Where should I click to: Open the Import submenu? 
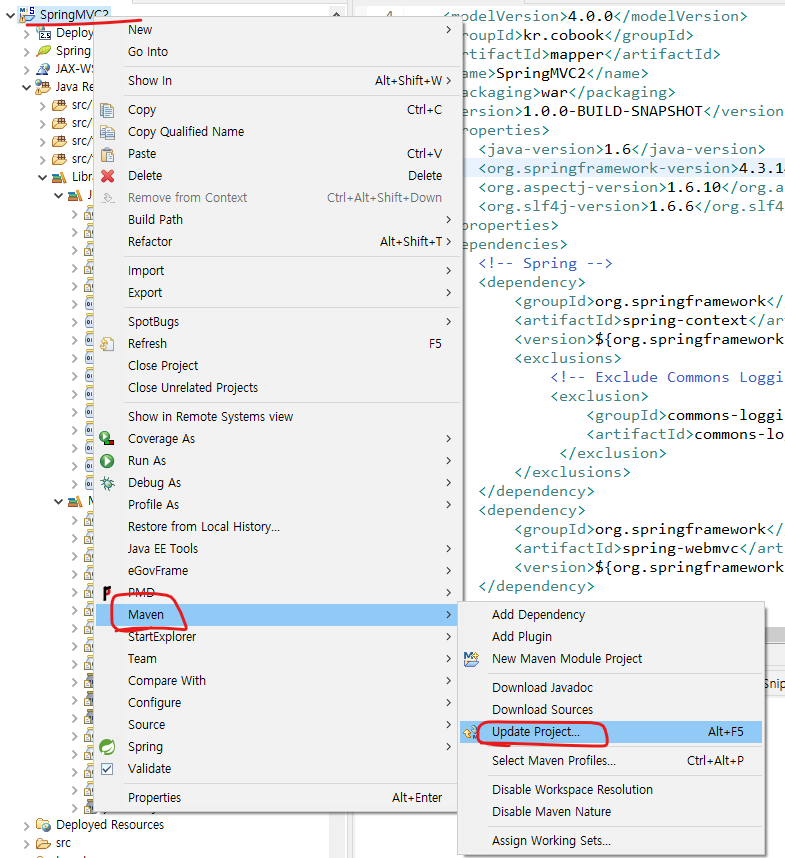(277, 271)
